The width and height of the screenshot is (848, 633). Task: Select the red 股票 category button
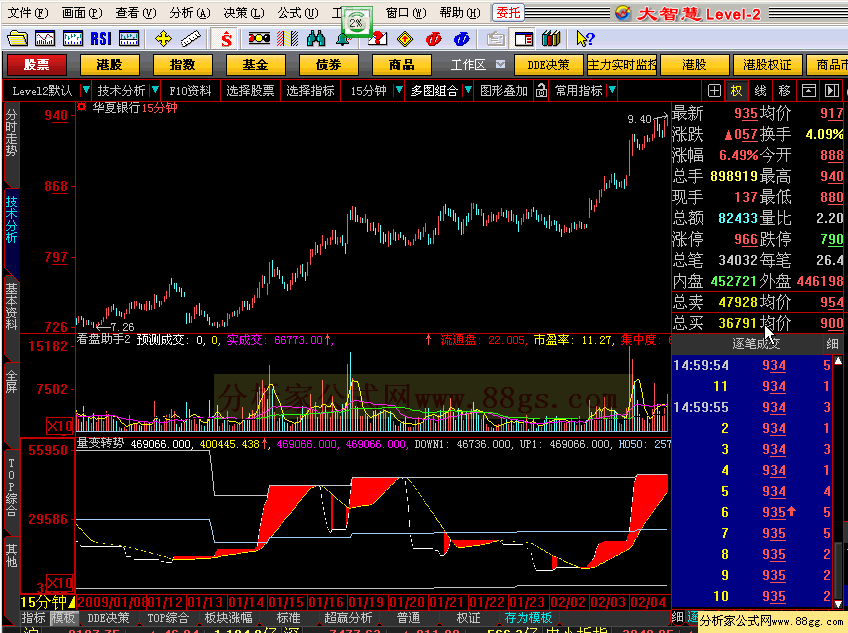click(37, 65)
